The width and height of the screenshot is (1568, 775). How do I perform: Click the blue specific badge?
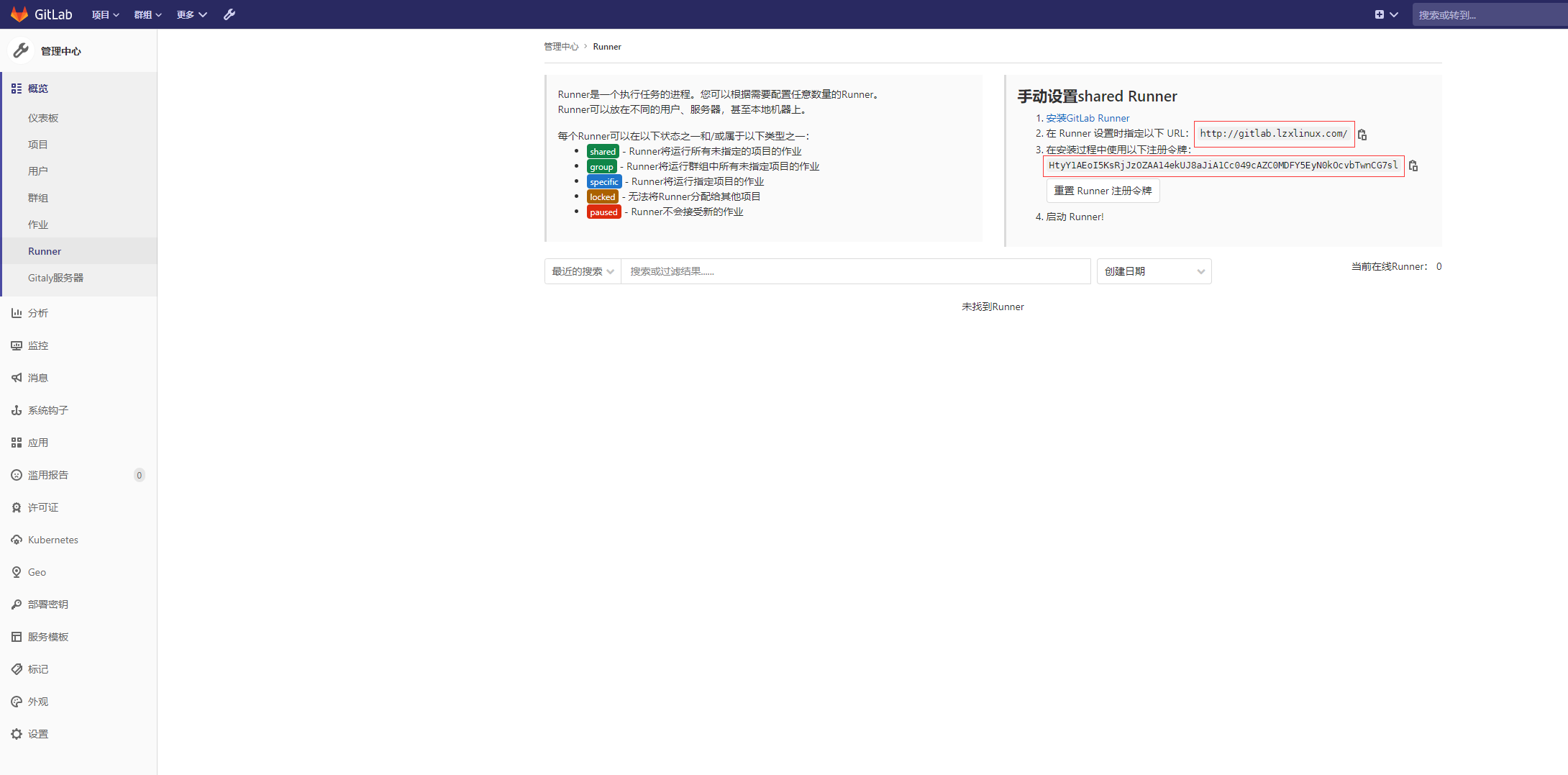[x=604, y=181]
